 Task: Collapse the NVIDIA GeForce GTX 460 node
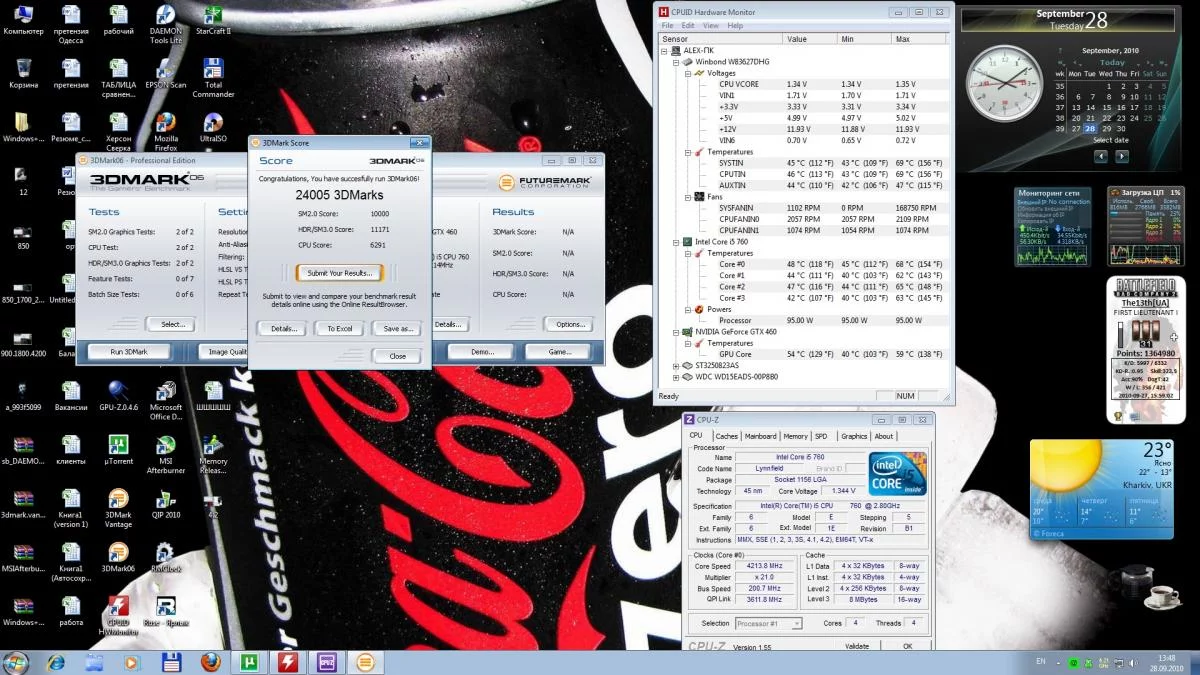(675, 332)
